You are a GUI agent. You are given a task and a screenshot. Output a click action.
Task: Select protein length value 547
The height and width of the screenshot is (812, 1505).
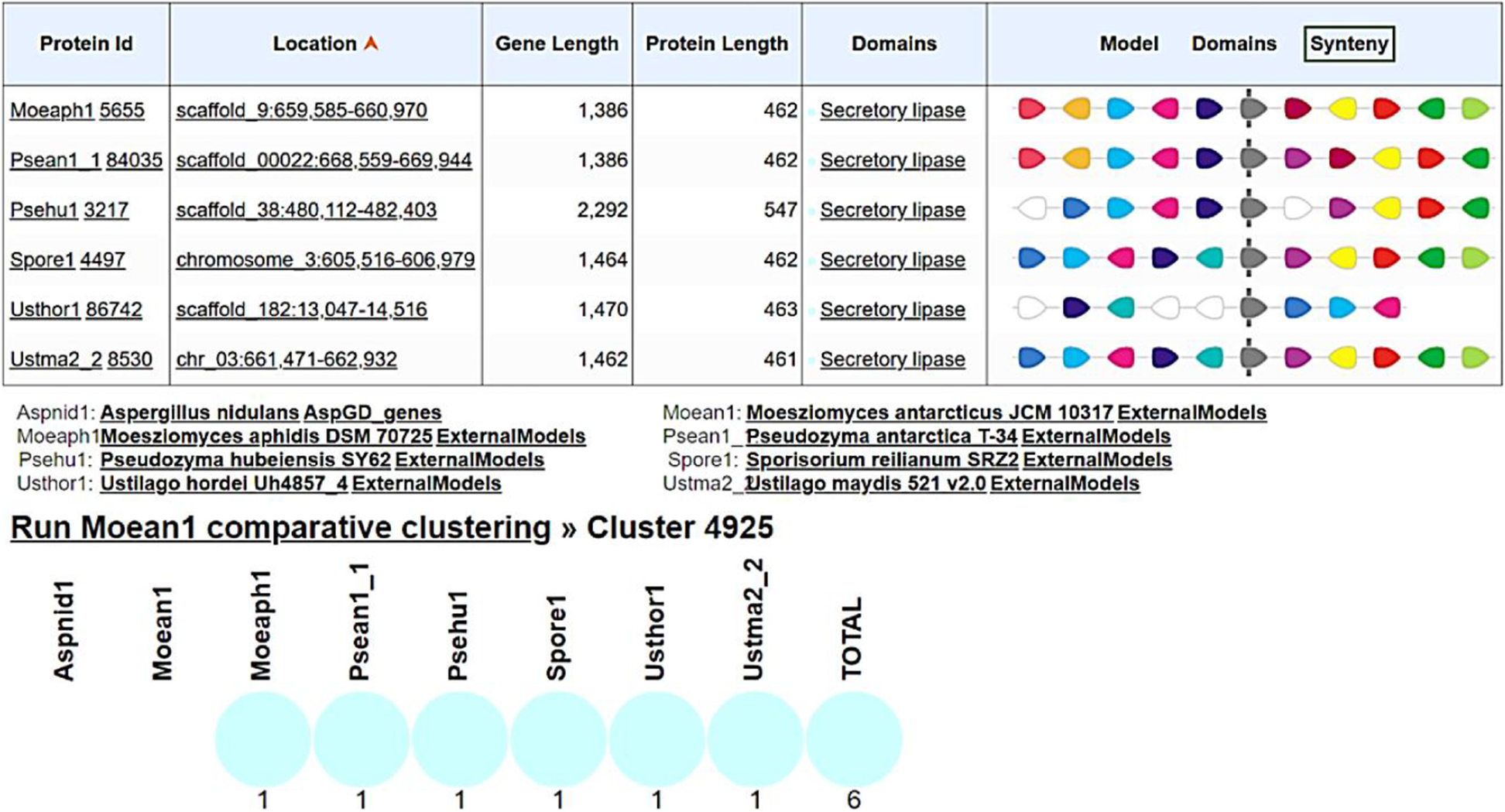pos(780,210)
